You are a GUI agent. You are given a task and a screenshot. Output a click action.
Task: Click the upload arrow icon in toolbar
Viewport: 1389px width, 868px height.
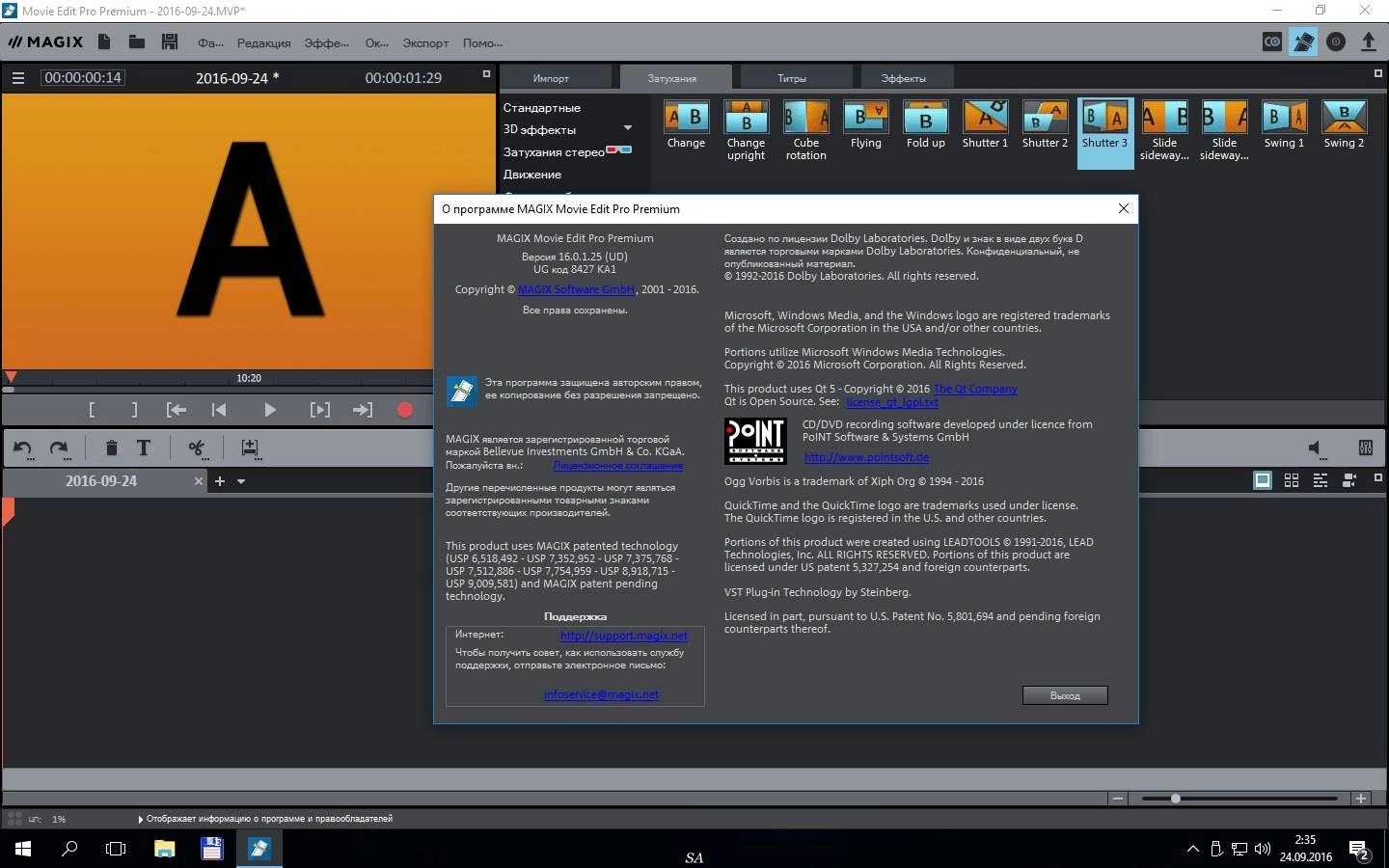pyautogui.click(x=1368, y=41)
